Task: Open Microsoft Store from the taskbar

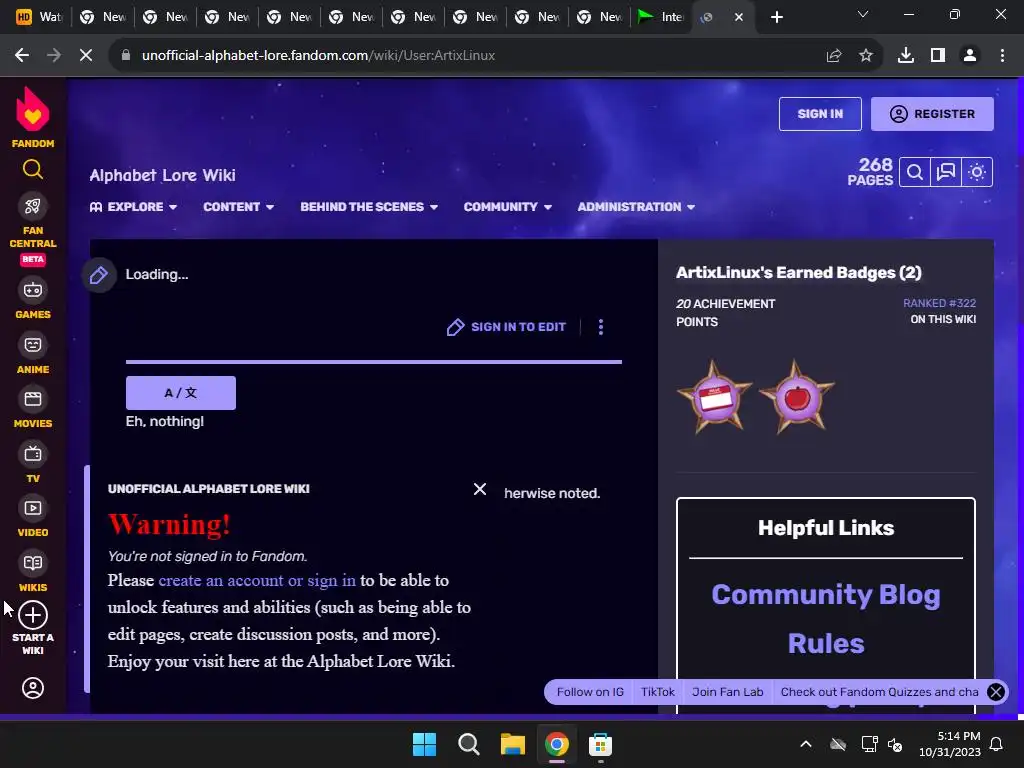Action: pyautogui.click(x=600, y=744)
